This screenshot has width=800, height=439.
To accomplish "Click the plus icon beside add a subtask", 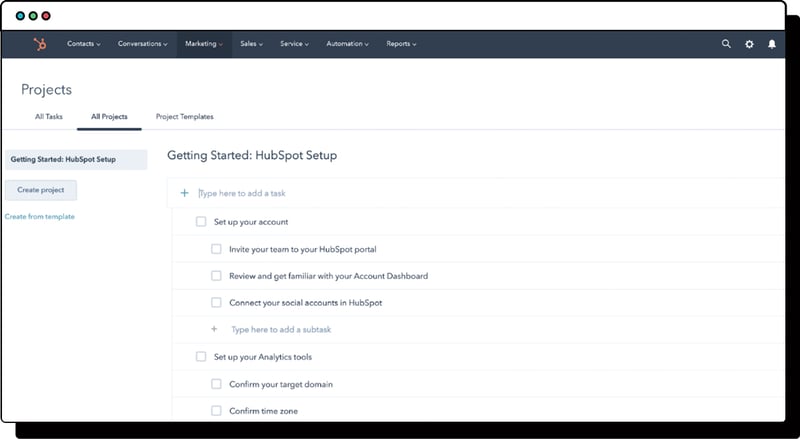I will pyautogui.click(x=214, y=329).
